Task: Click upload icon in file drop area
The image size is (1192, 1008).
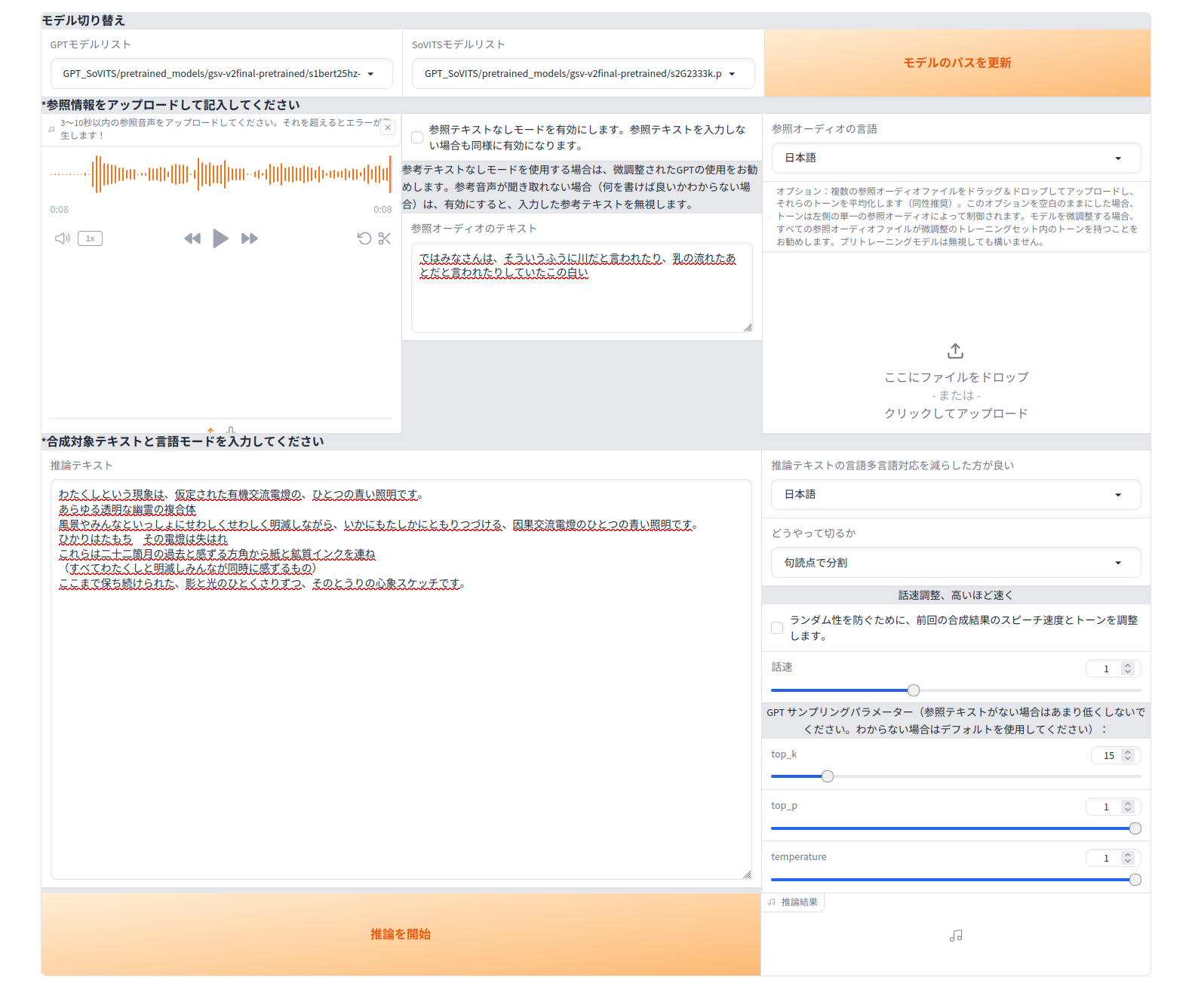Action: (x=955, y=351)
